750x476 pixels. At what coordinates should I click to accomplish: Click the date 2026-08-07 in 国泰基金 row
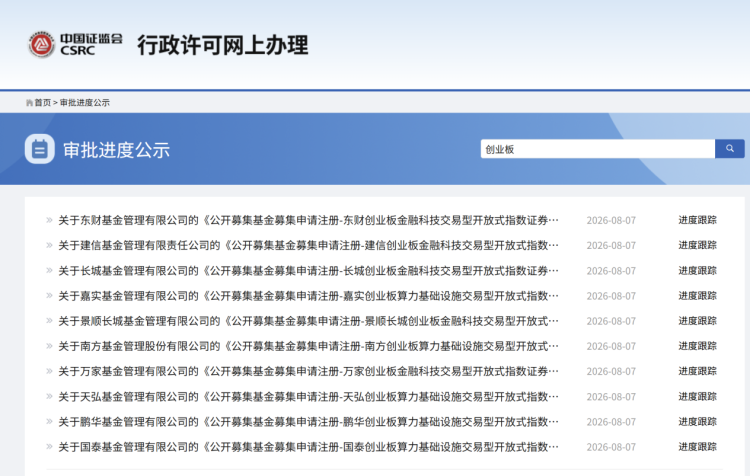pyautogui.click(x=611, y=447)
